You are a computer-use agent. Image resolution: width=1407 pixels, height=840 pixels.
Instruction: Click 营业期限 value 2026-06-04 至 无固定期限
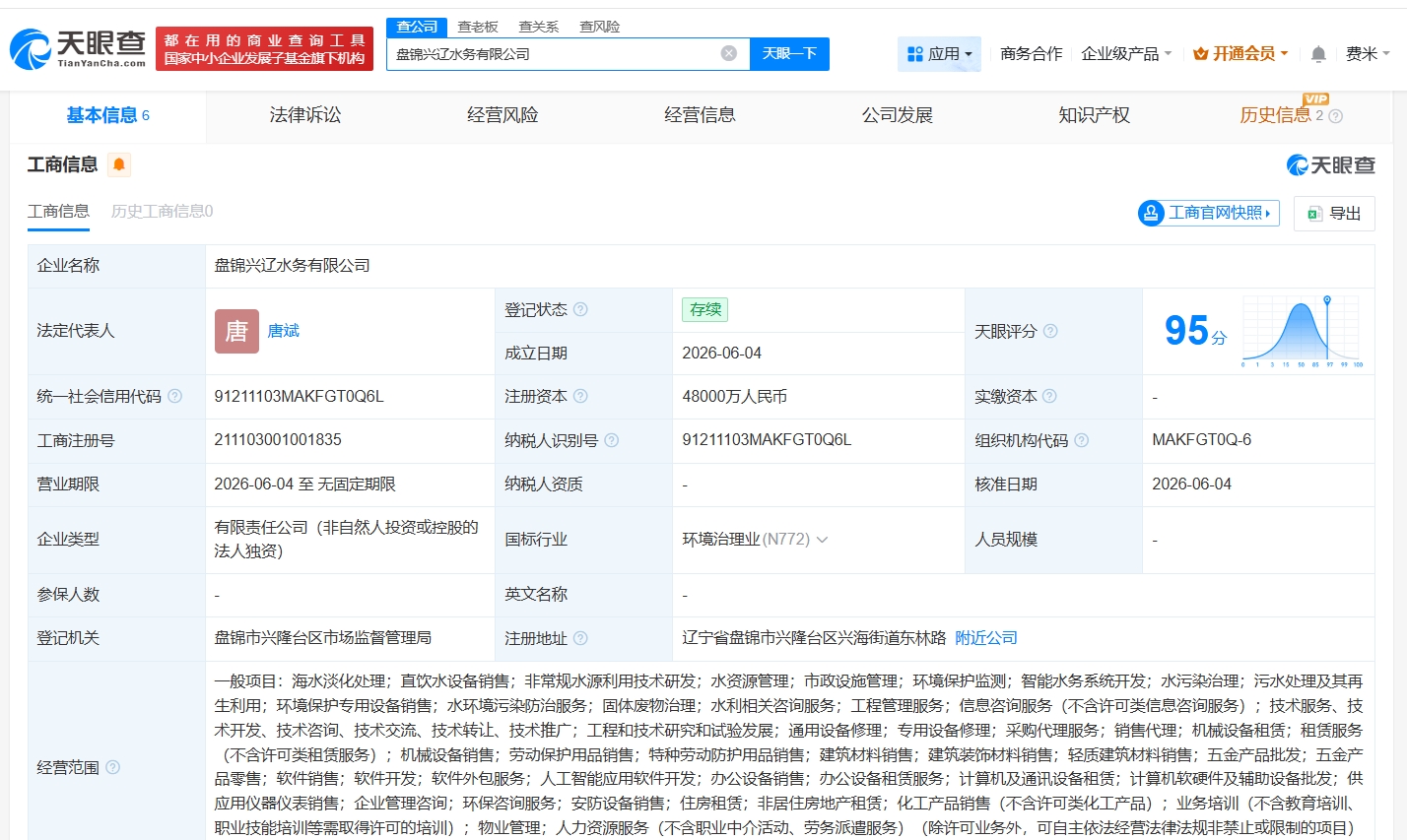[304, 485]
